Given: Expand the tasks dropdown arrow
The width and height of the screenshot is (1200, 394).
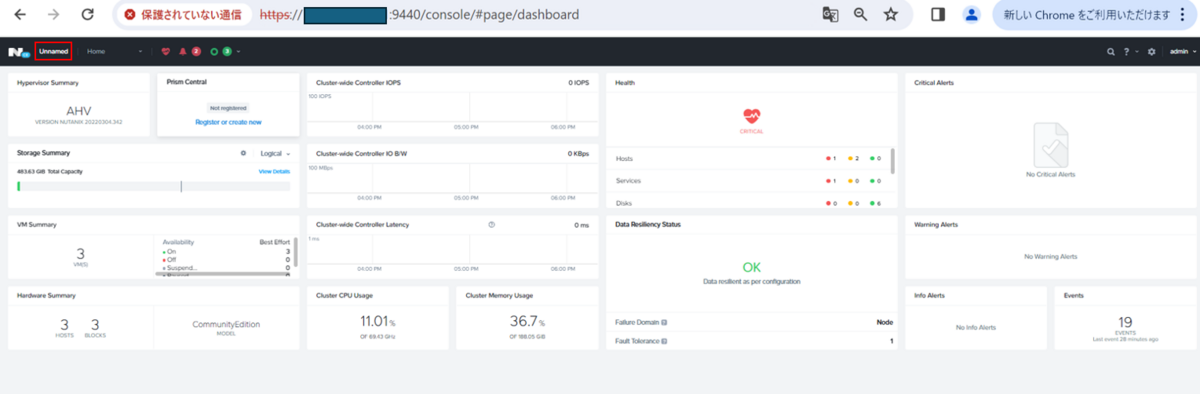Looking at the screenshot, I should pos(239,51).
